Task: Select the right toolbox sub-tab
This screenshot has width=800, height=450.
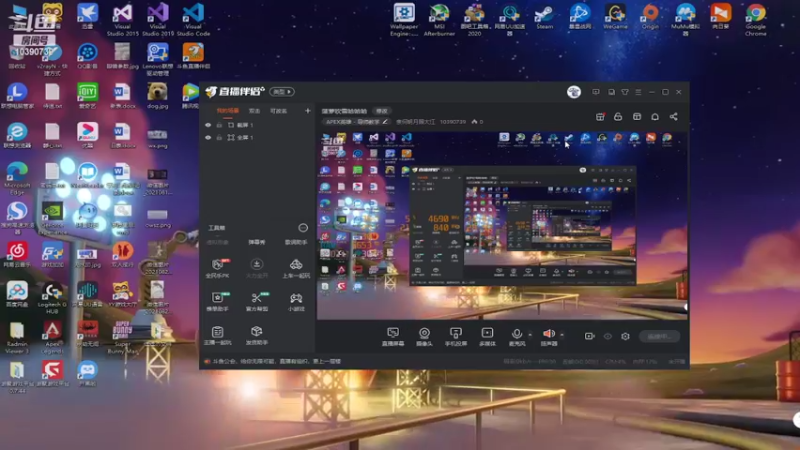Action: 296,242
